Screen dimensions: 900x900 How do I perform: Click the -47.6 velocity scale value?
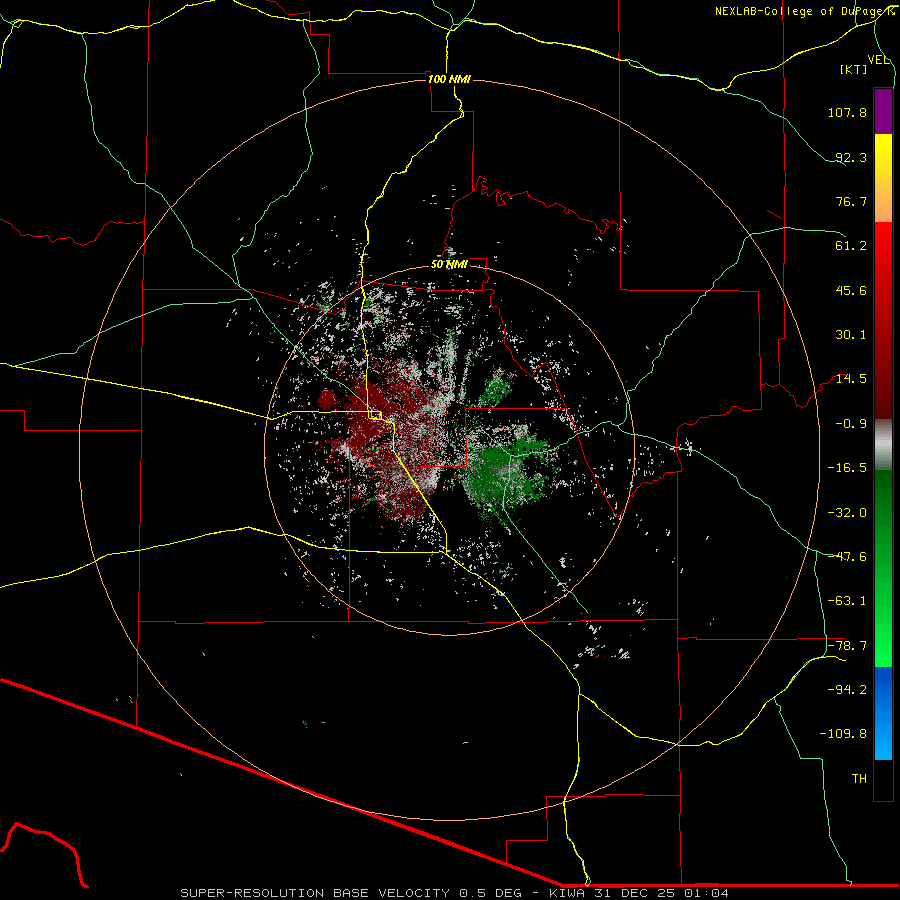coord(847,557)
